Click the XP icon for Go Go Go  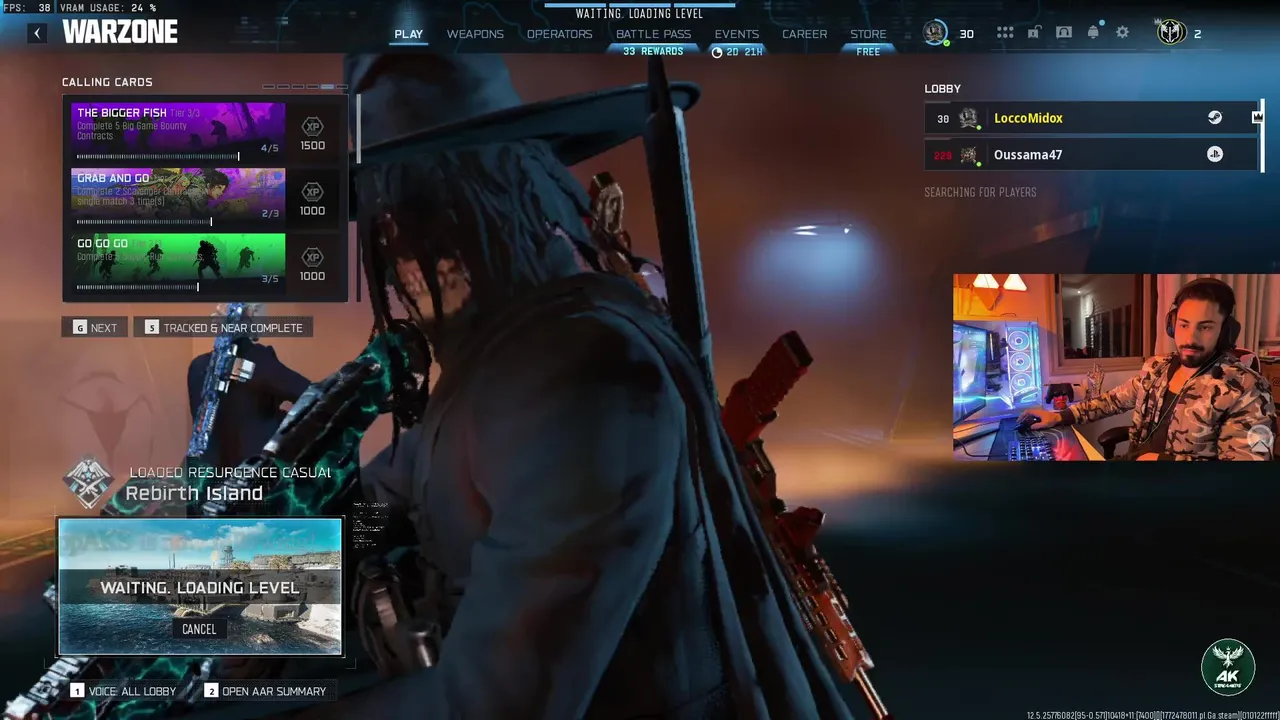point(313,257)
